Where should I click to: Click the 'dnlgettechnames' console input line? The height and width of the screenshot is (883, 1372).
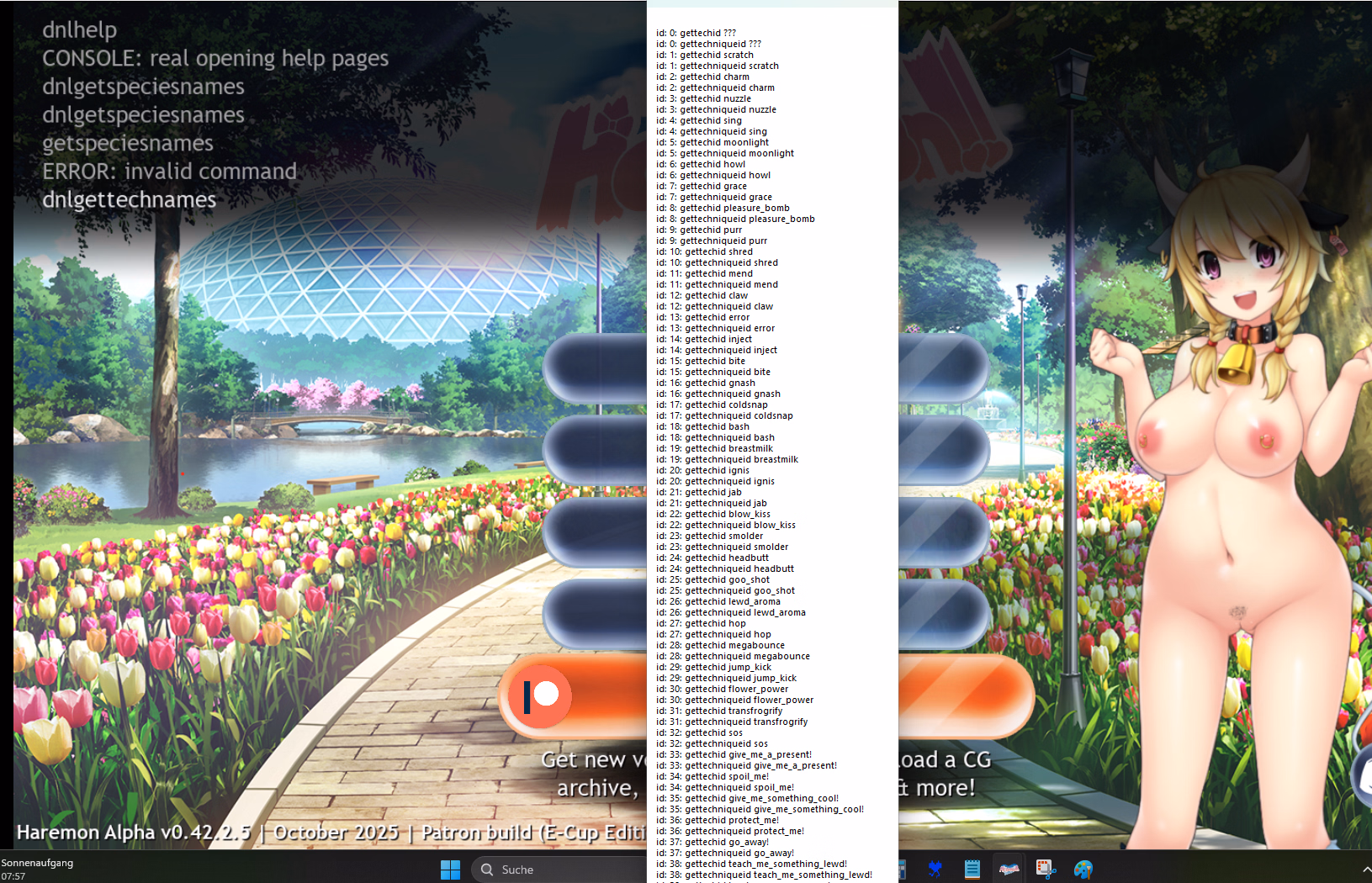tap(130, 200)
